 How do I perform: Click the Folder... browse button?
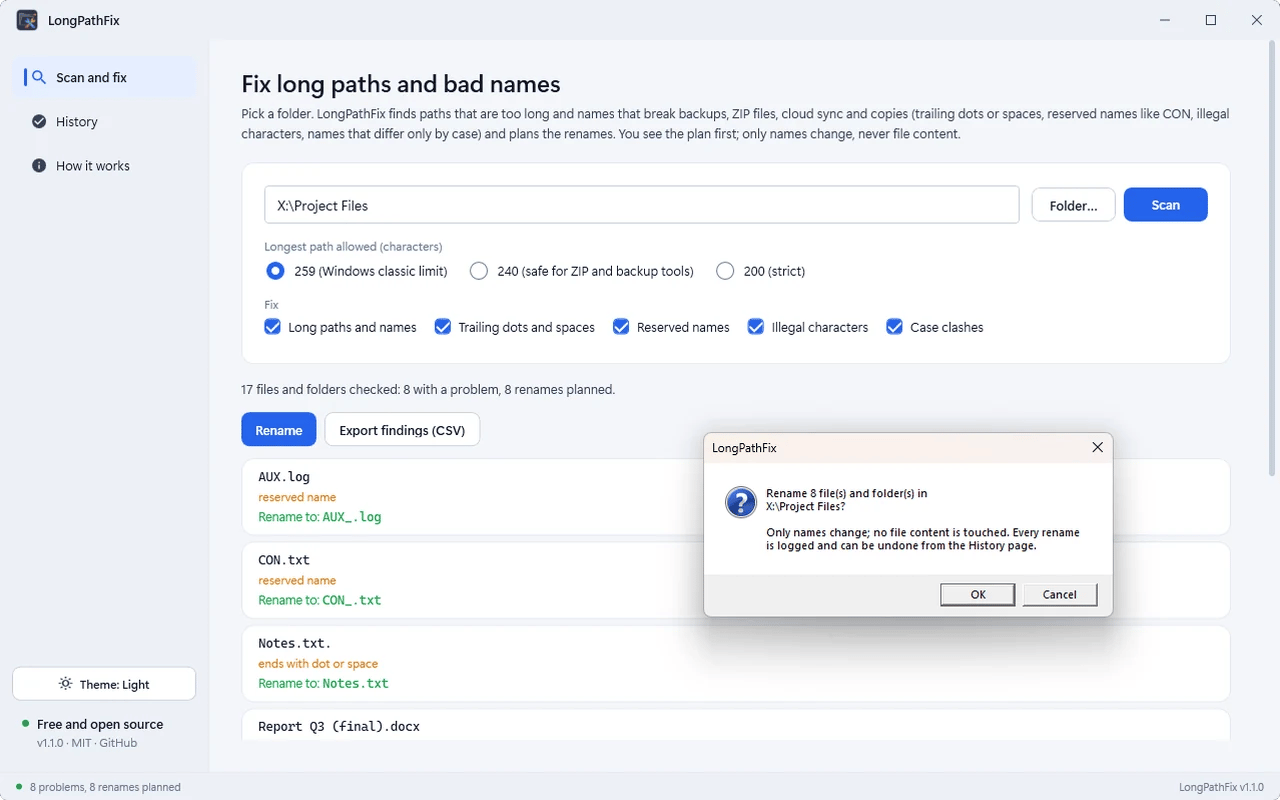click(x=1073, y=205)
